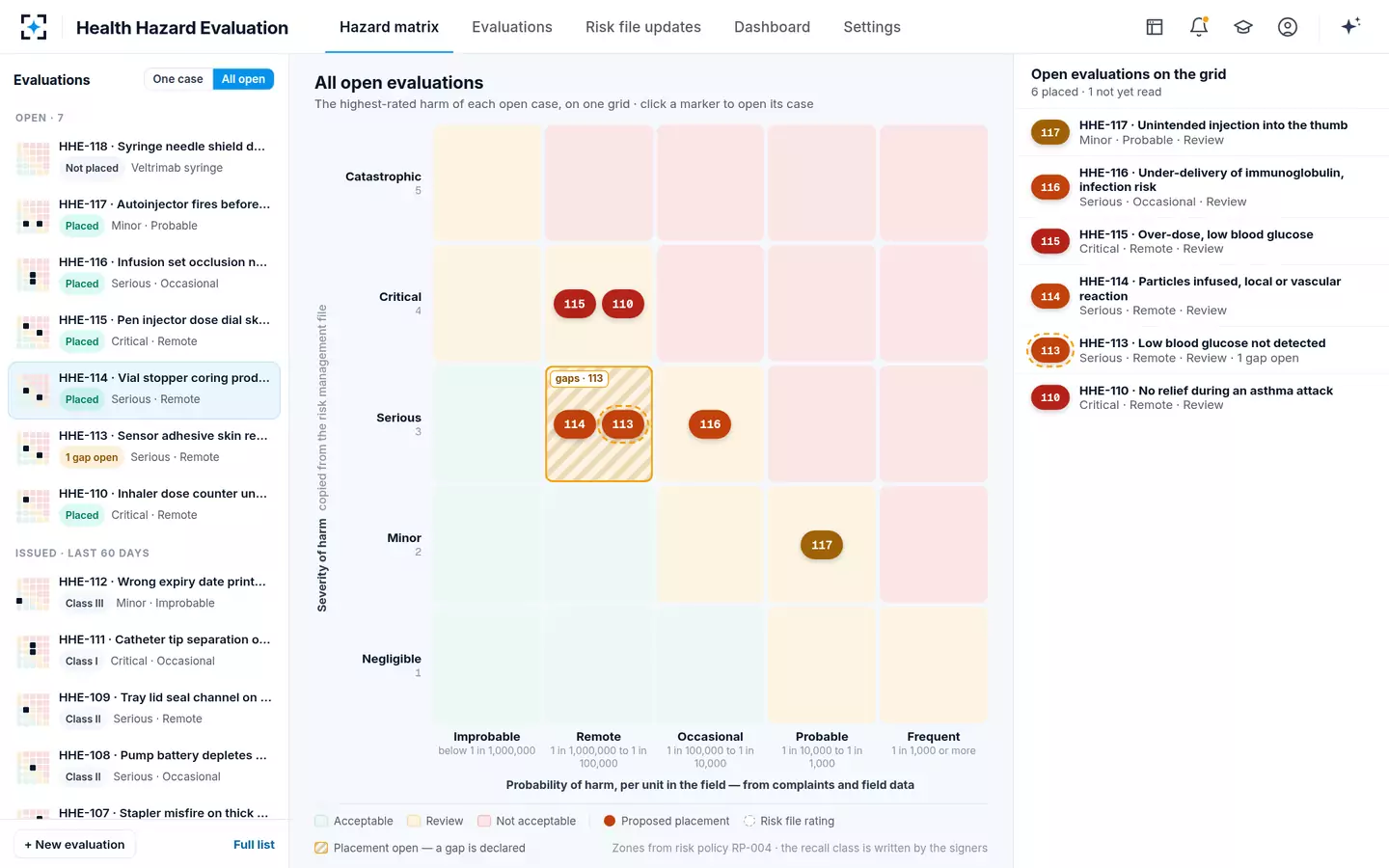Click the Risk file rating legend circle
Image resolution: width=1389 pixels, height=868 pixels.
click(x=749, y=822)
